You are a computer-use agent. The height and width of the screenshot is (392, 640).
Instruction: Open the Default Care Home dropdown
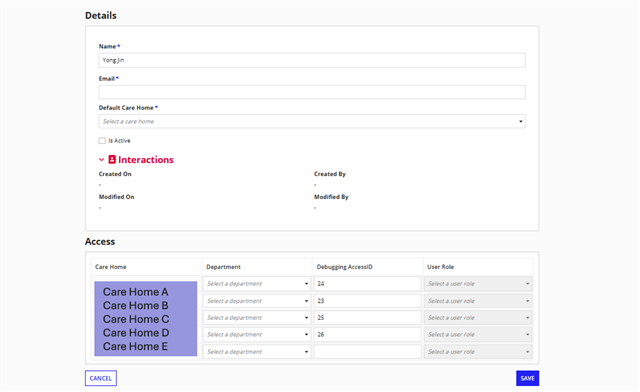point(312,121)
